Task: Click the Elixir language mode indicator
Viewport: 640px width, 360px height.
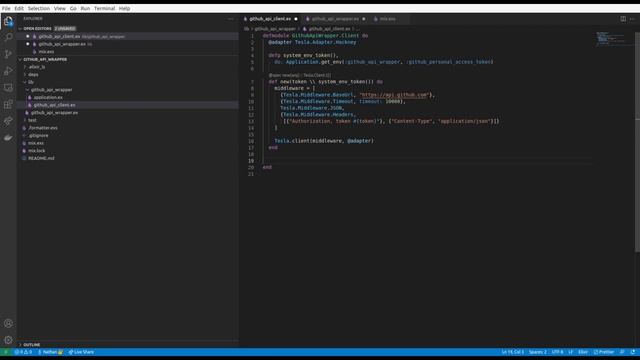Action: click(x=583, y=352)
